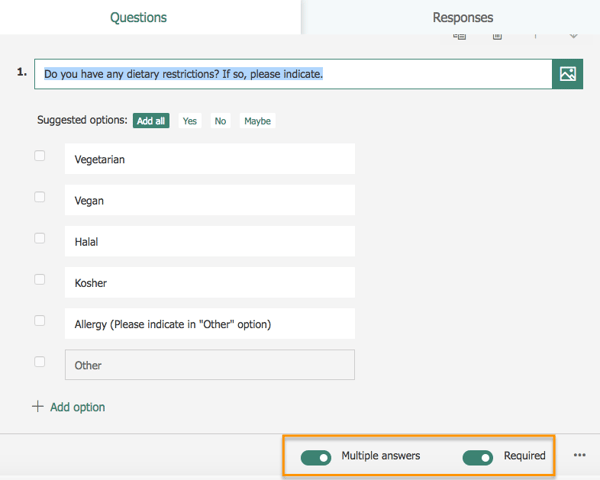Click into the question title text field
The height and width of the screenshot is (480, 600).
click(293, 74)
